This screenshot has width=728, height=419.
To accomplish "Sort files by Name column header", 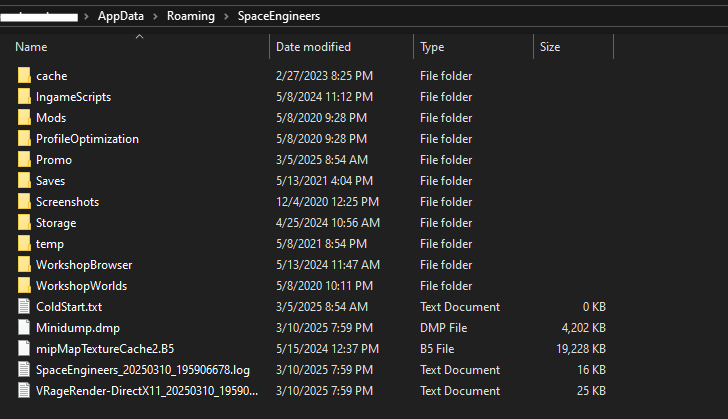I will pos(31,47).
